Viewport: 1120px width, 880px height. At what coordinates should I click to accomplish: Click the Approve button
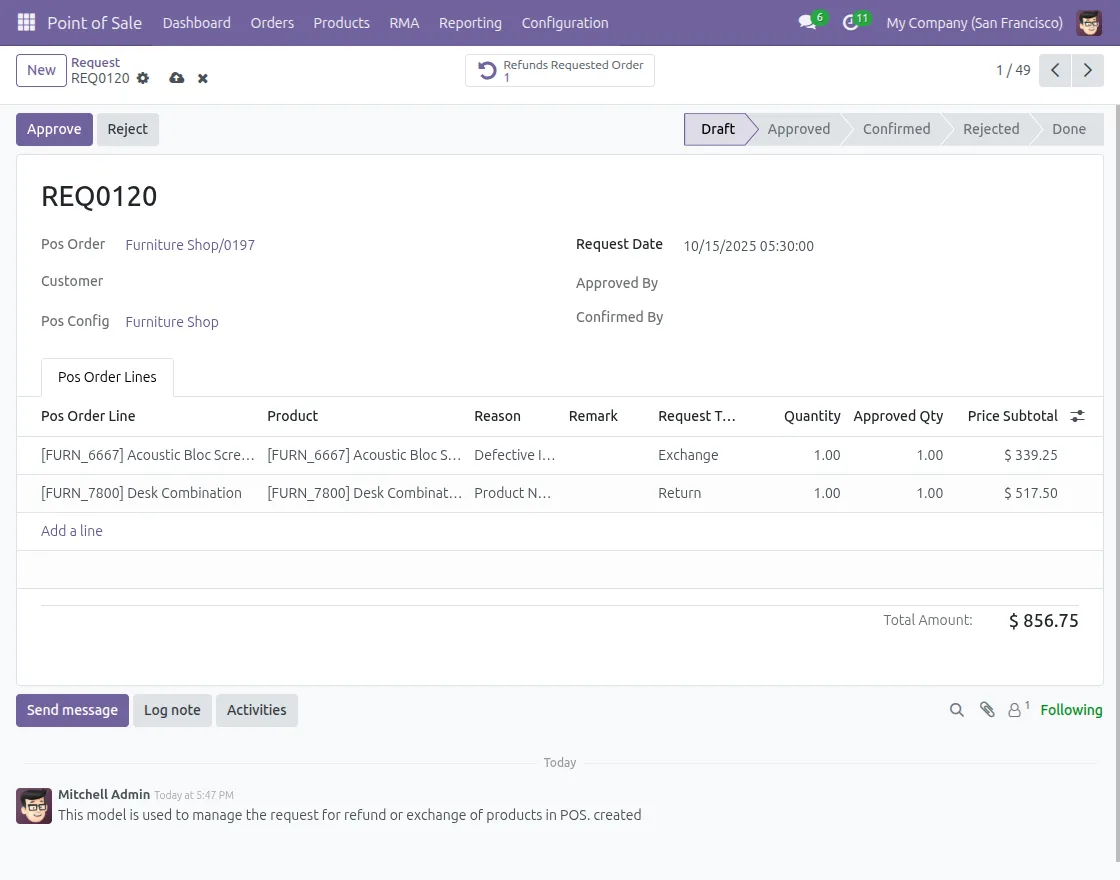[x=54, y=129]
